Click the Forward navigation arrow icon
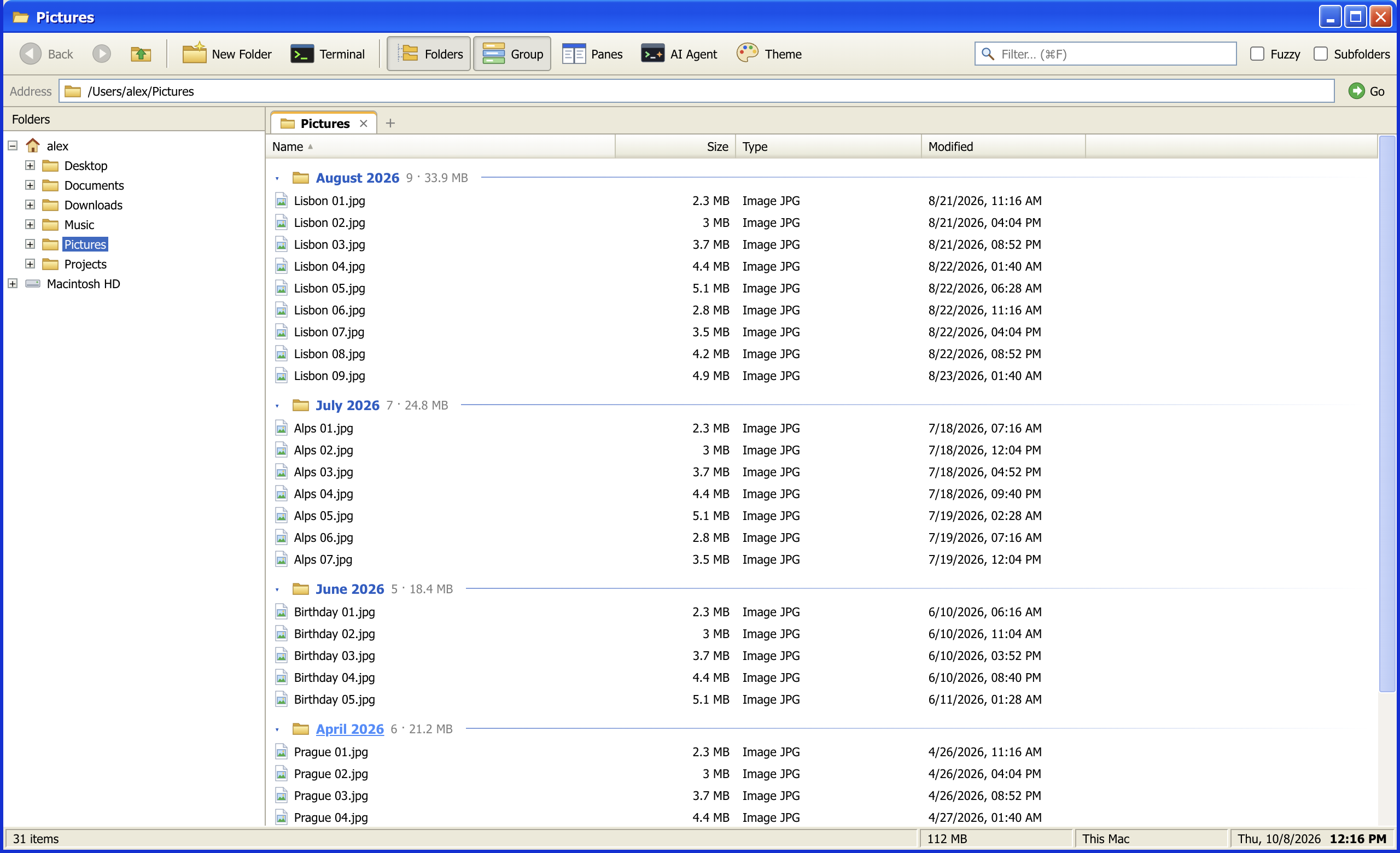The image size is (1400, 853). point(102,54)
